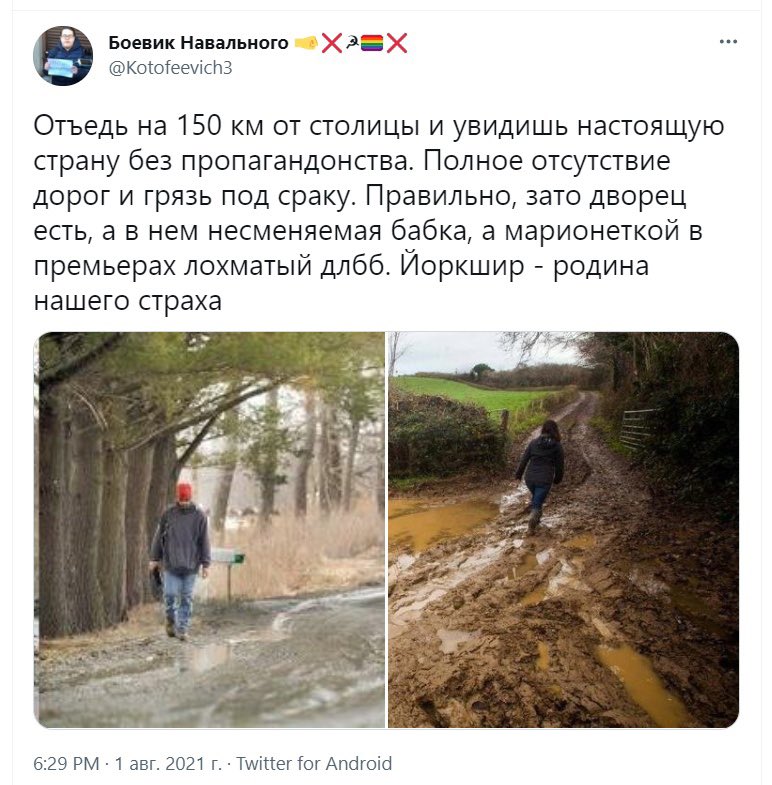Open the 6:29 PM timestamp link
The height and width of the screenshot is (785, 772).
pyautogui.click(x=66, y=763)
